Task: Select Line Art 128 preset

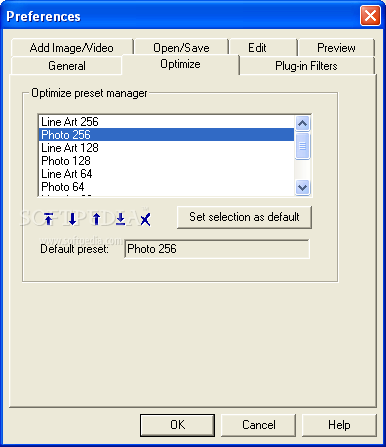Action: 166,148
